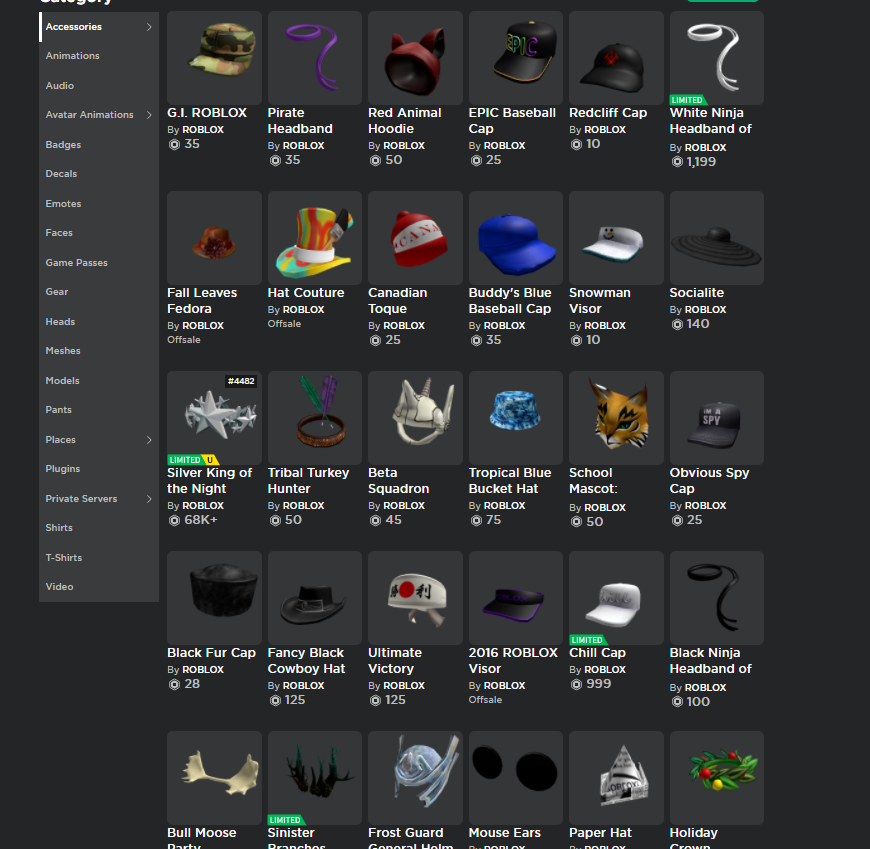Select the Animations category
The height and width of the screenshot is (849, 870).
coord(73,55)
